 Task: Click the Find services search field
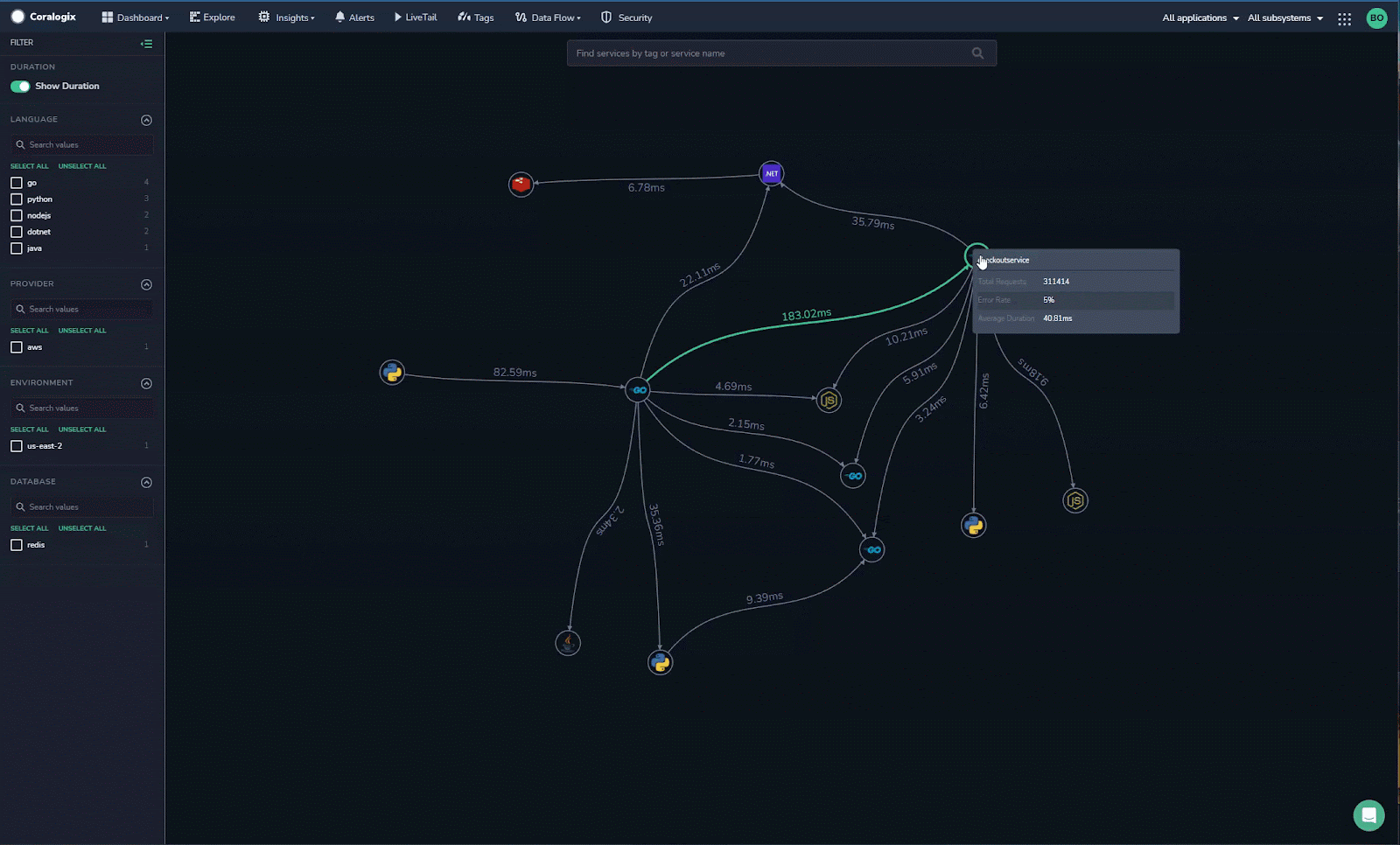[x=770, y=53]
